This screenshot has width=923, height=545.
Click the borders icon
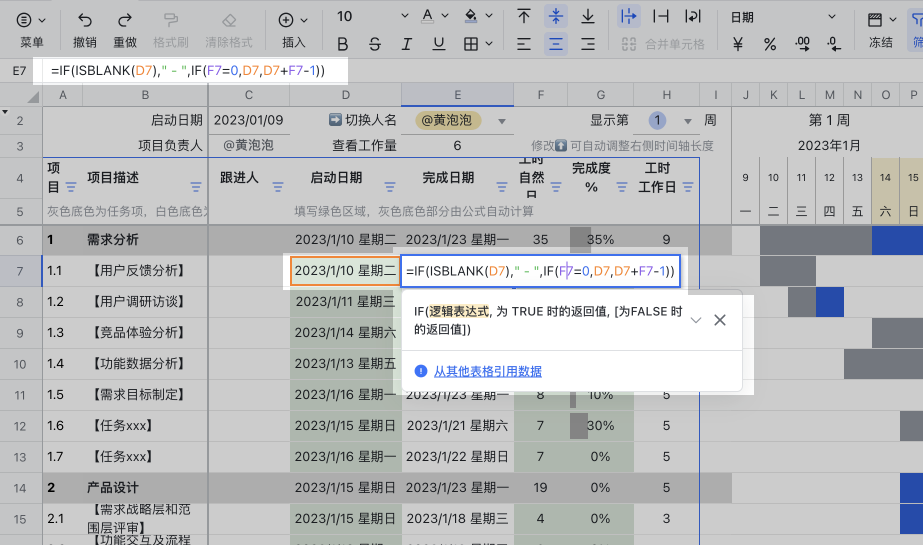tap(471, 44)
